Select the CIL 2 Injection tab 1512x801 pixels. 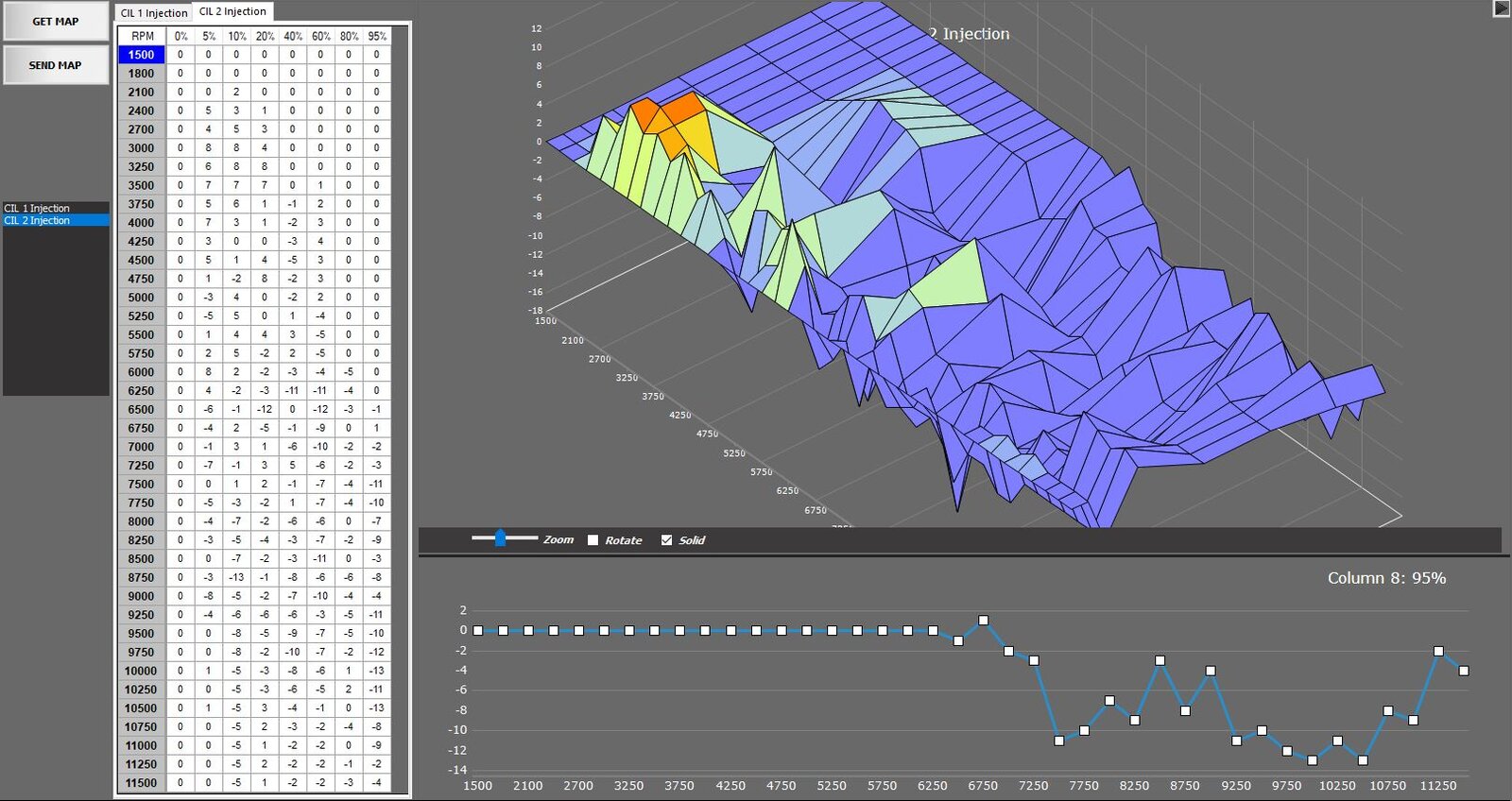tap(232, 11)
